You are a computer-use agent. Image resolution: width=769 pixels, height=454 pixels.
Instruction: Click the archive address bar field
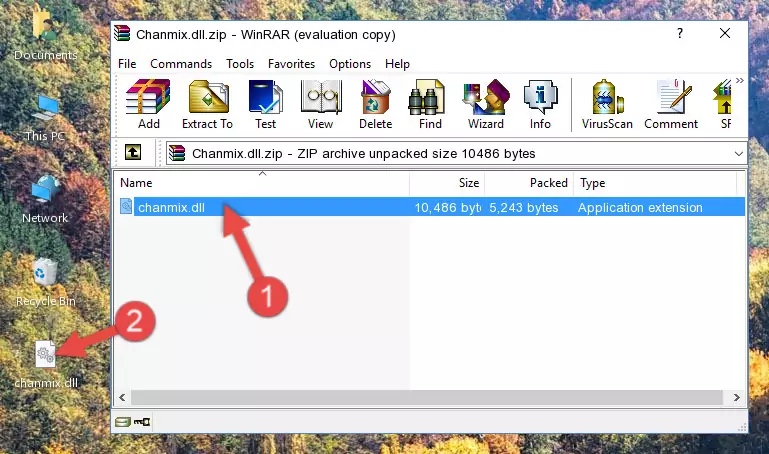point(456,153)
